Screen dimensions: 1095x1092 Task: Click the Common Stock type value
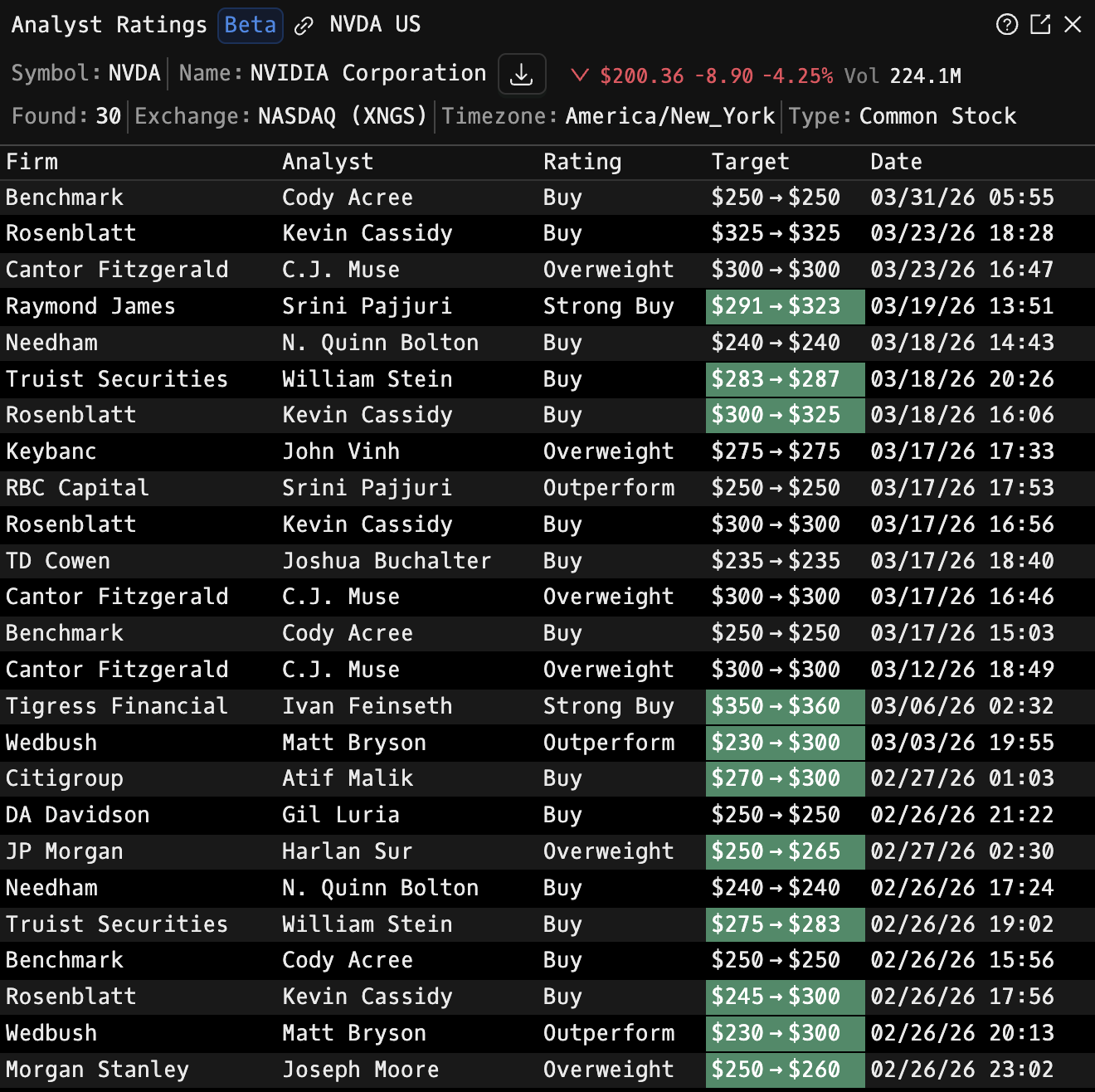coord(938,116)
